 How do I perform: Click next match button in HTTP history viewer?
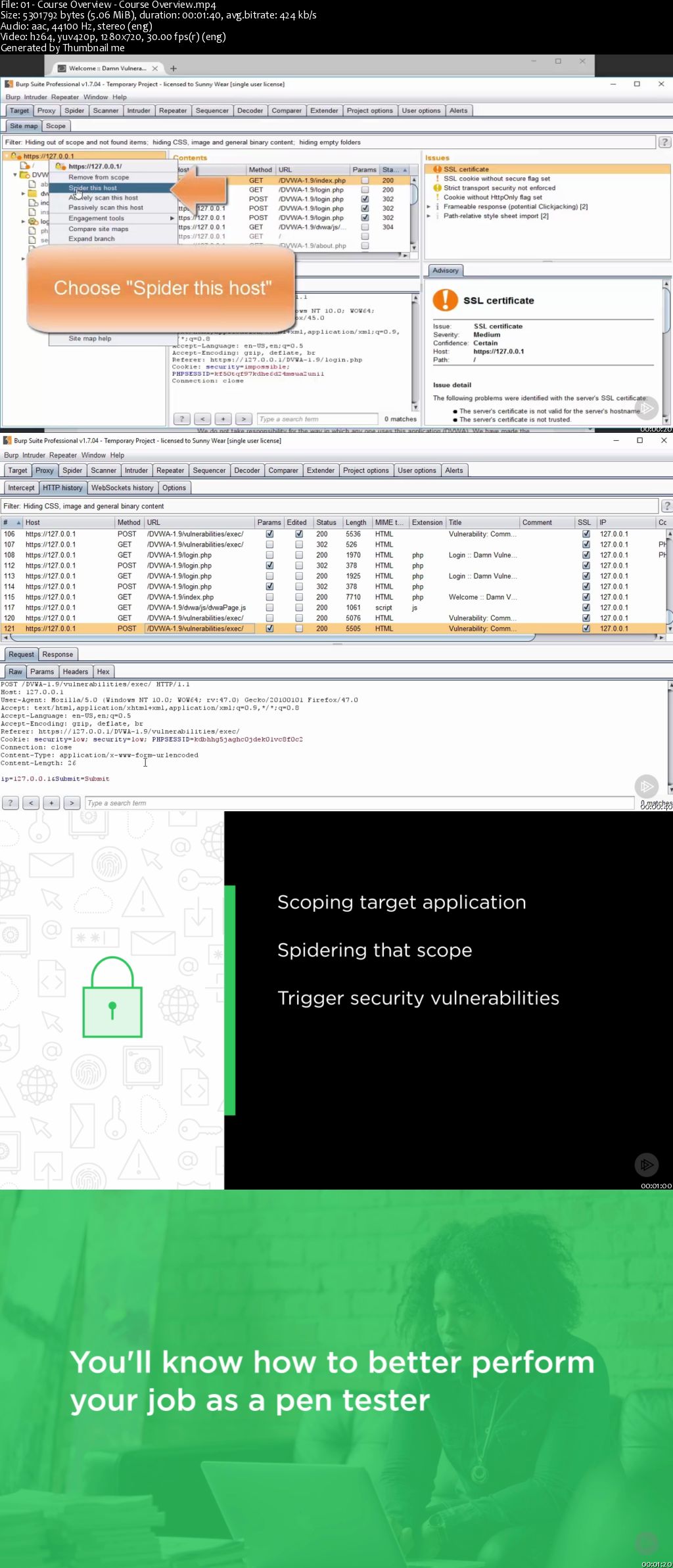click(72, 803)
